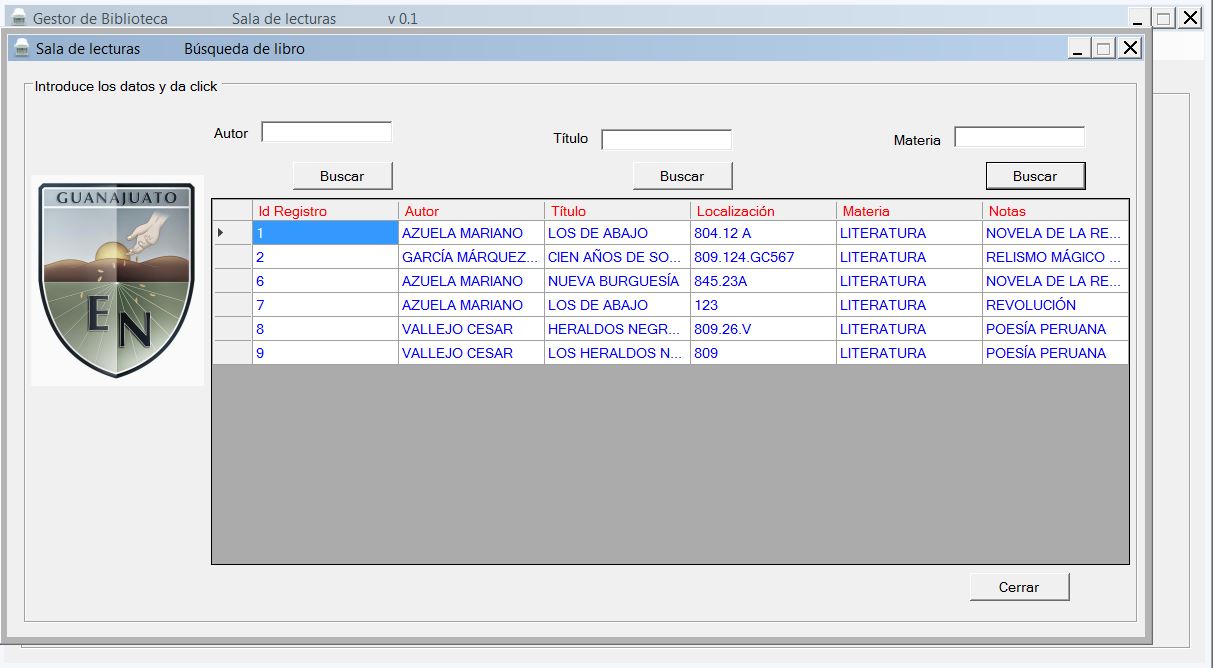Sort by the Id Registro column header

pos(324,211)
